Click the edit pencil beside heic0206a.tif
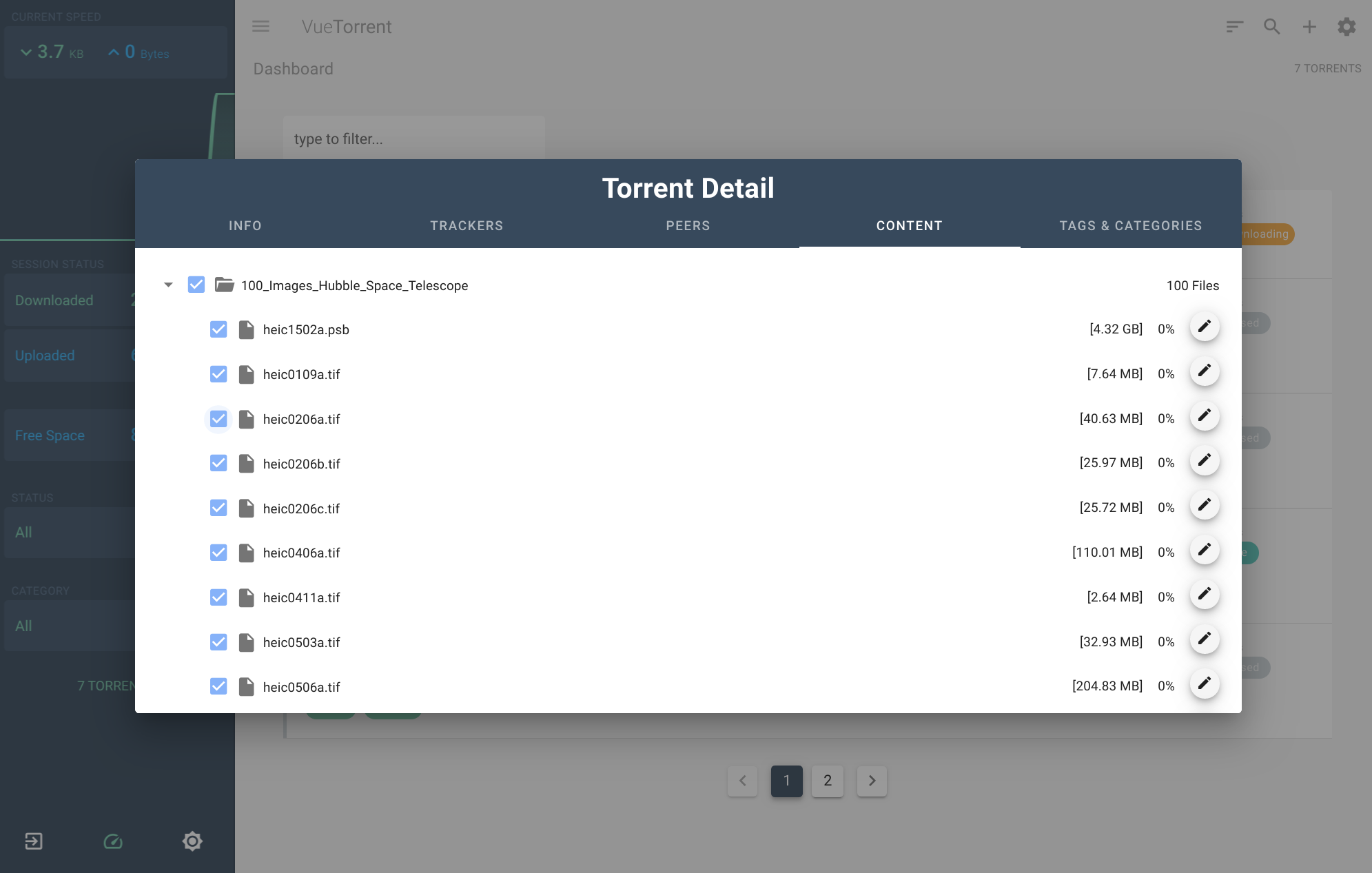 tap(1204, 416)
